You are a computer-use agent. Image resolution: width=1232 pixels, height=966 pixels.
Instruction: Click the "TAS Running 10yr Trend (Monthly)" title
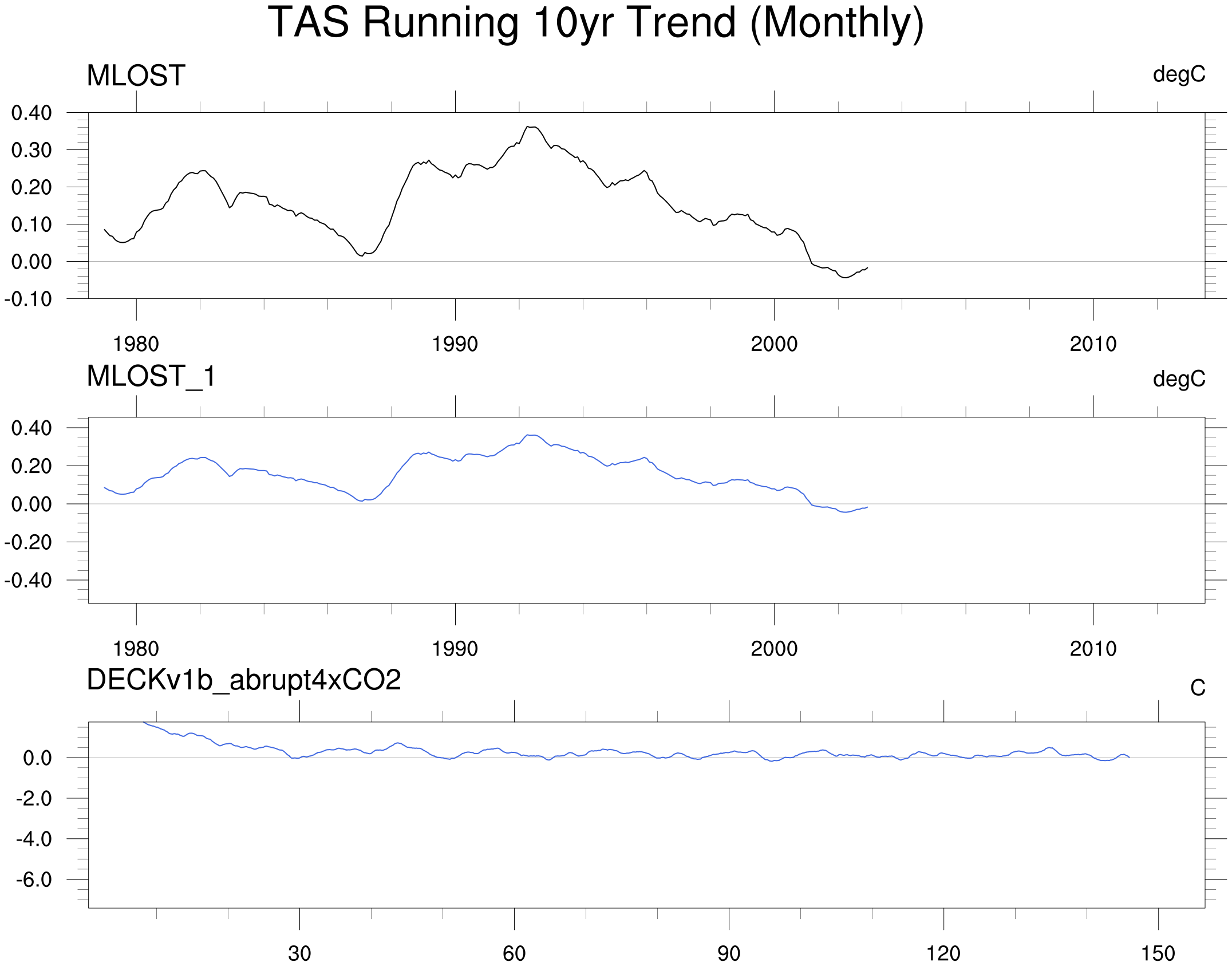point(595,23)
